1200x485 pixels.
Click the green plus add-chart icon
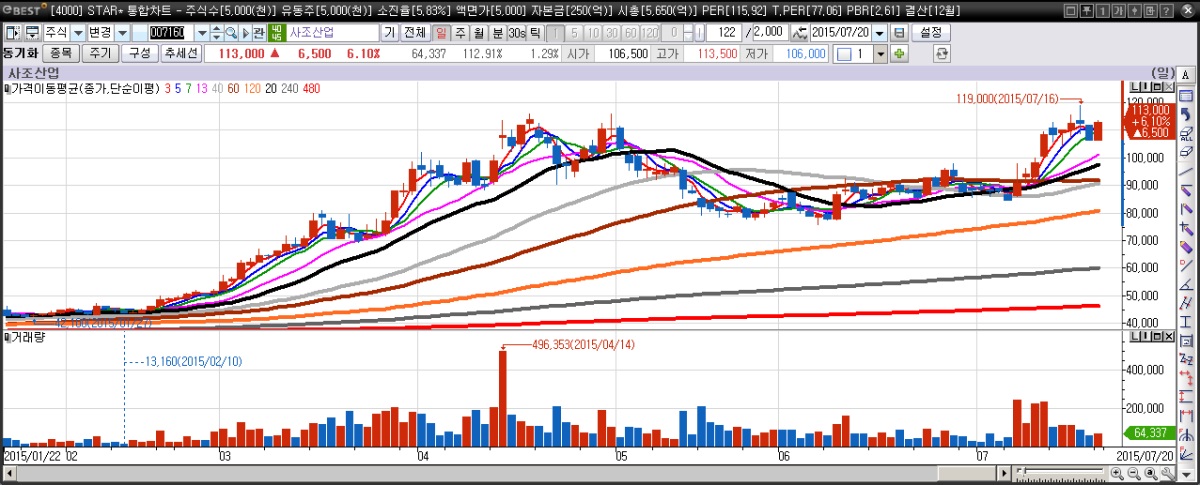[899, 53]
